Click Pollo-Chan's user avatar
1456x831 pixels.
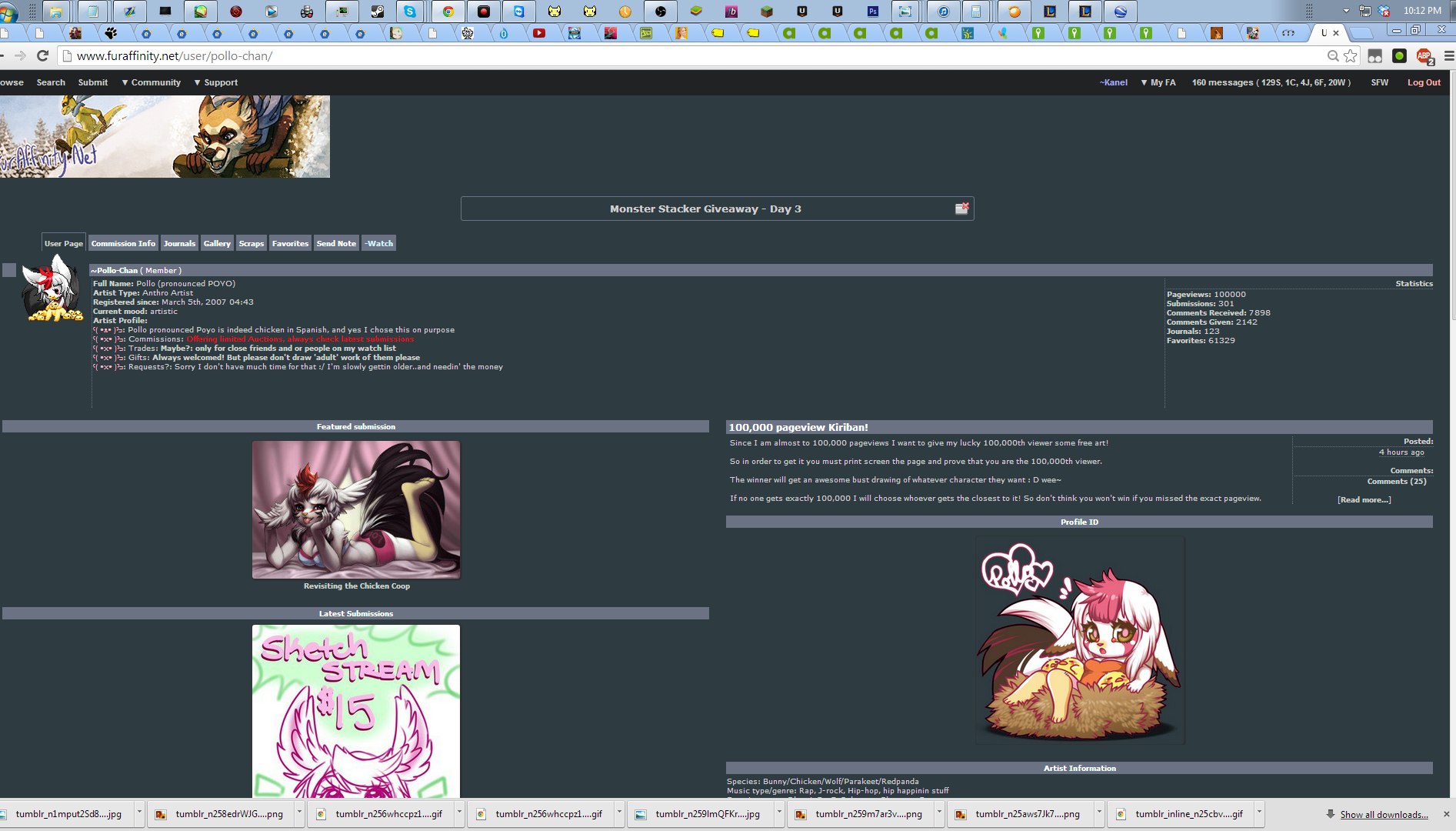pyautogui.click(x=52, y=289)
